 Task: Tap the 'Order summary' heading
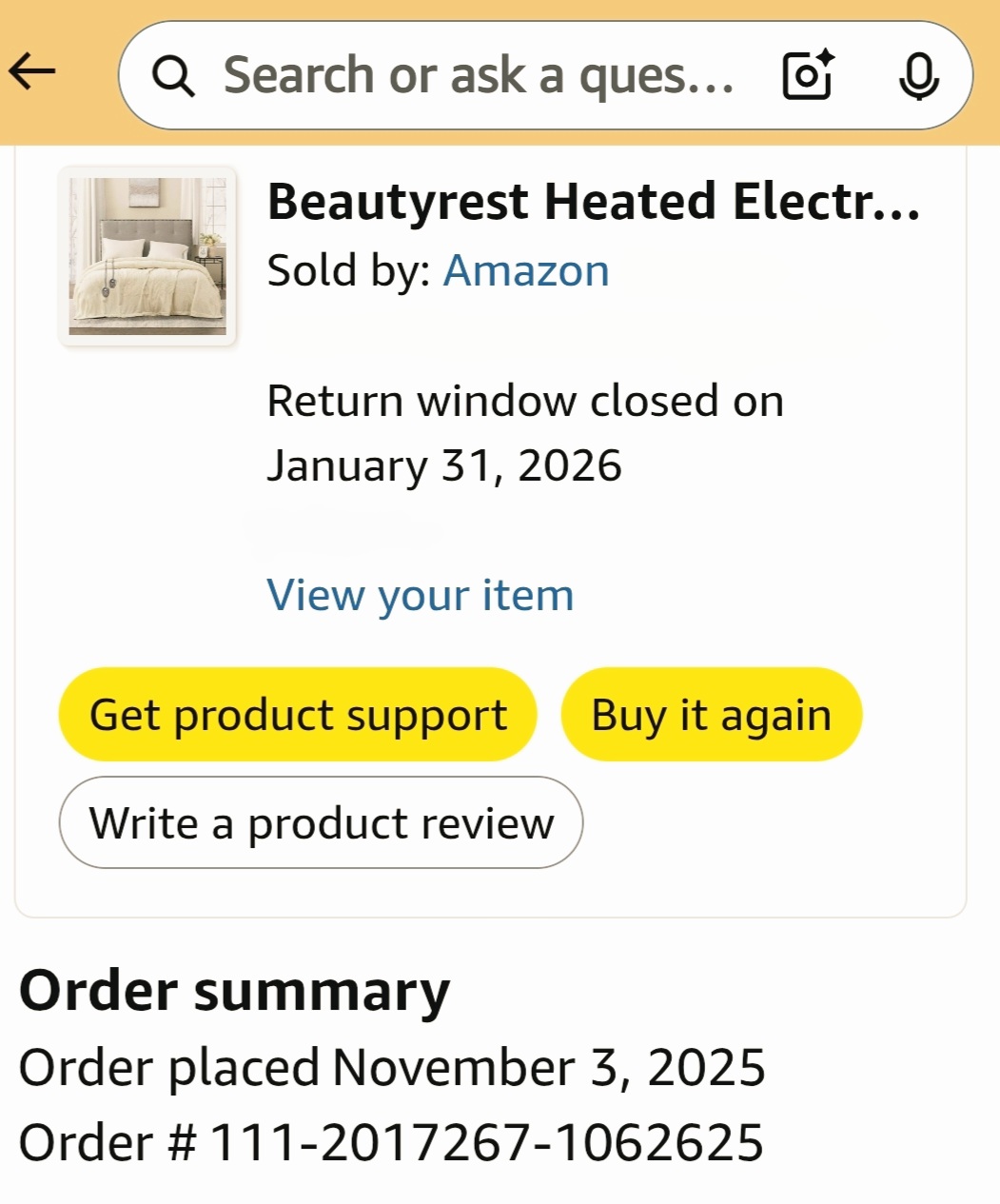coord(234,992)
